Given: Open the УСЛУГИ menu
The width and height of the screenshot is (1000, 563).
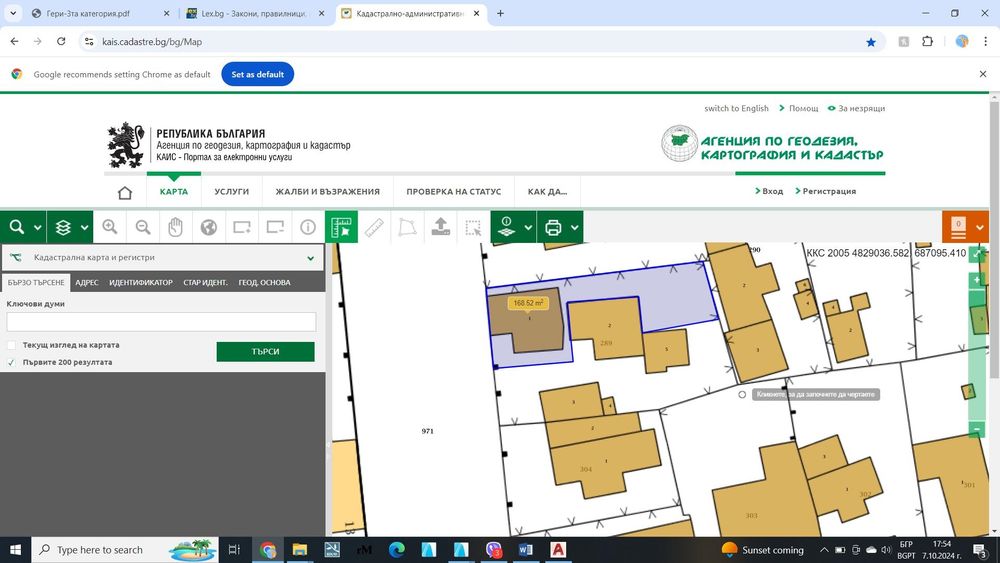Looking at the screenshot, I should point(232,191).
